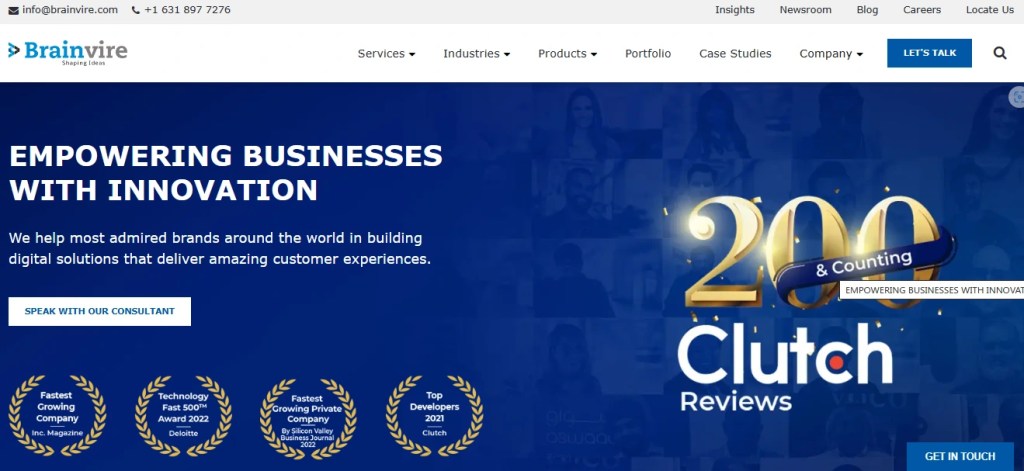This screenshot has height=471, width=1024.
Task: Open the Portfolio menu item
Action: click(648, 54)
